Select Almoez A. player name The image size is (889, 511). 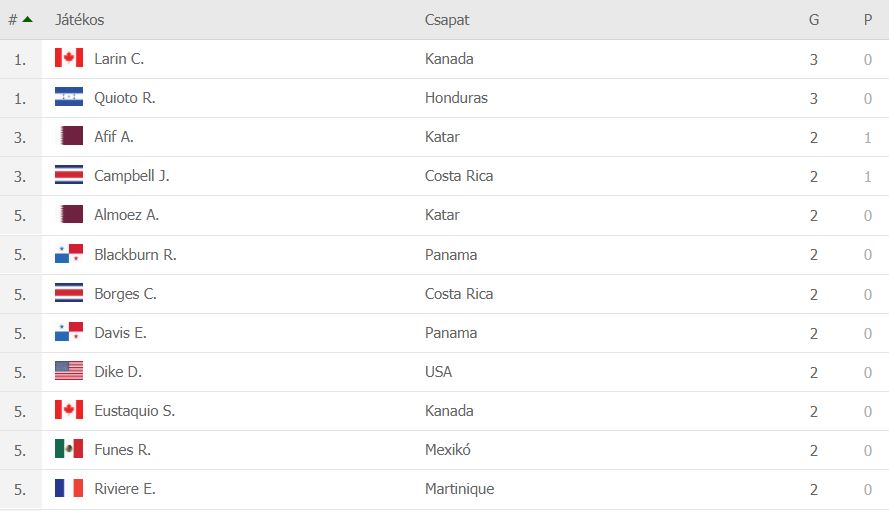[126, 215]
